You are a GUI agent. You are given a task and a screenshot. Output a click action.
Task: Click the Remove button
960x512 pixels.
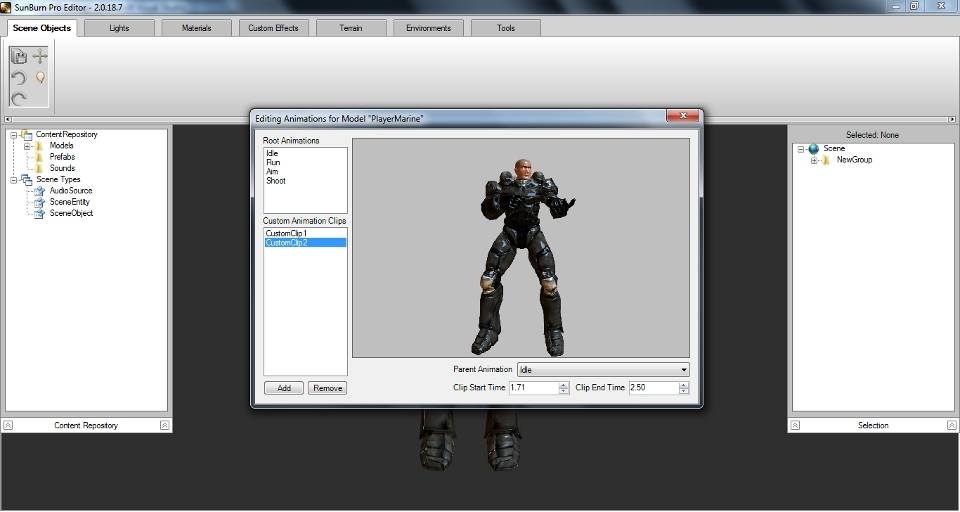(328, 388)
